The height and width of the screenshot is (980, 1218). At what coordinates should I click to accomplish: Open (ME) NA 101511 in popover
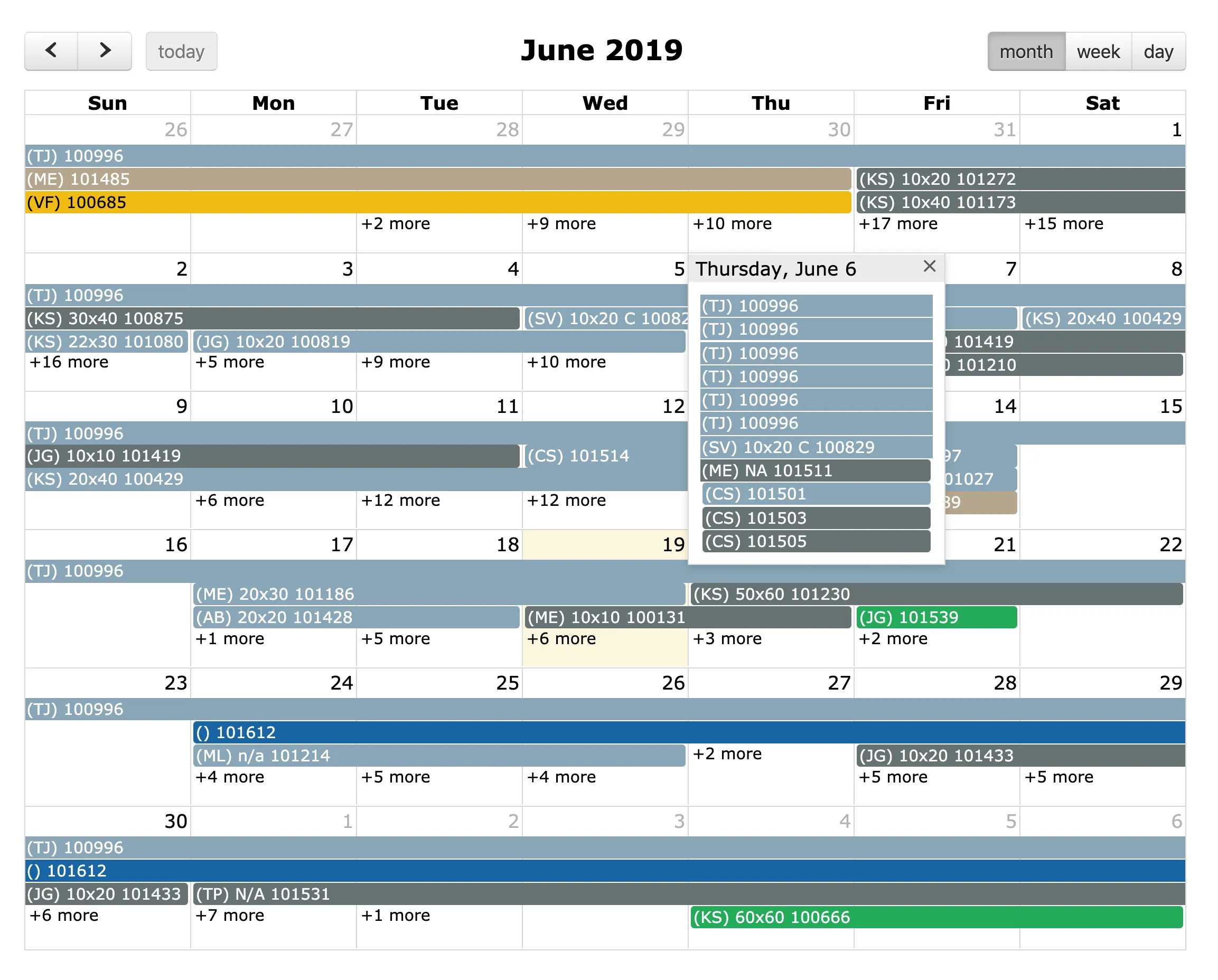tap(814, 470)
